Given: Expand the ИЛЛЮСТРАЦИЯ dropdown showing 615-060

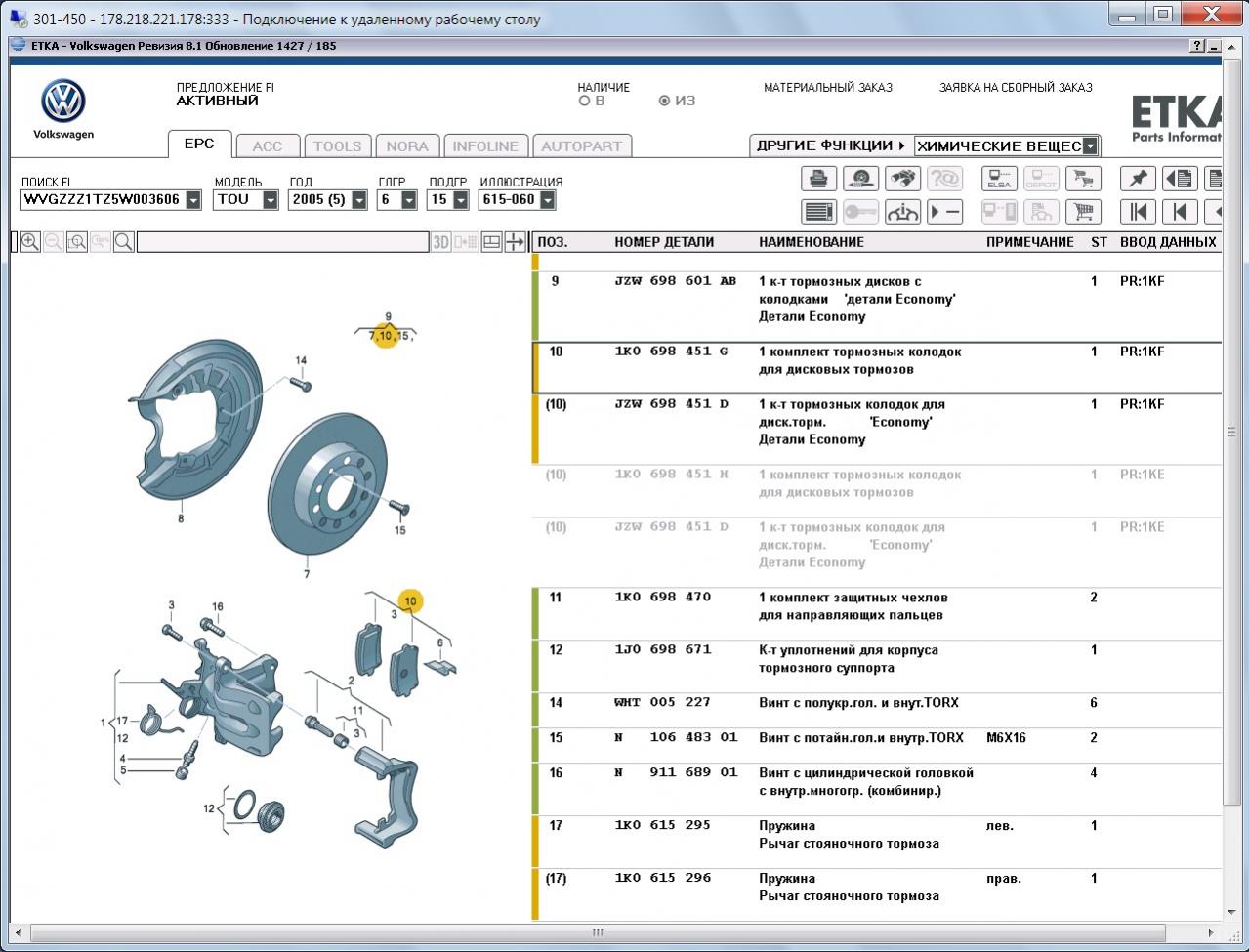Looking at the screenshot, I should coord(548,200).
